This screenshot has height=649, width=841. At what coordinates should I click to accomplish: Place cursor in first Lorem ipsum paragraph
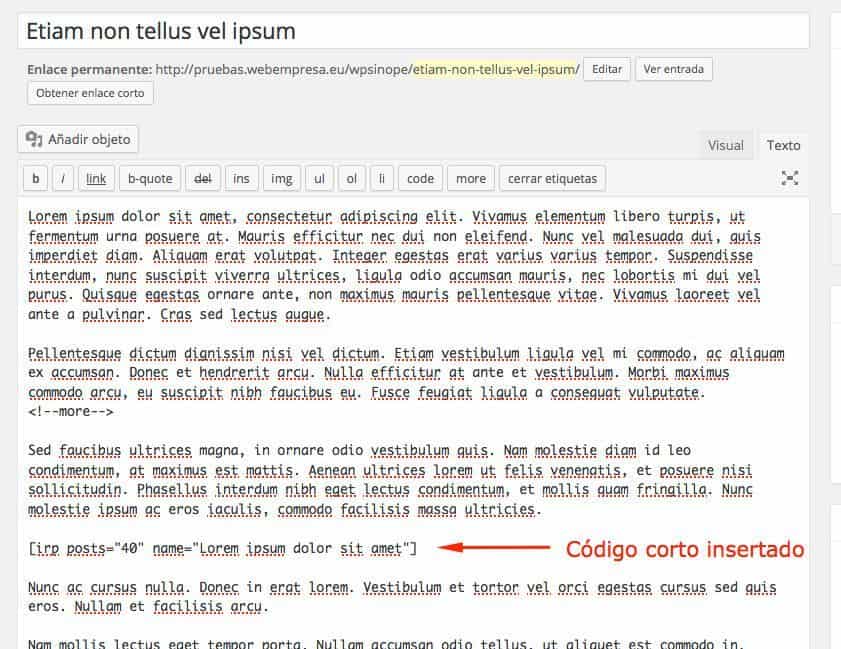pyautogui.click(x=394, y=266)
